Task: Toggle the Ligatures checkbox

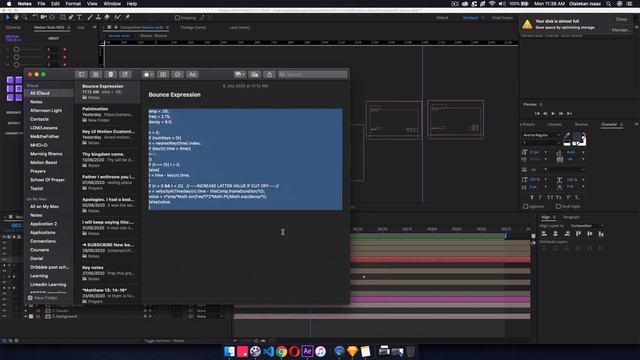Action: pyautogui.click(x=526, y=207)
